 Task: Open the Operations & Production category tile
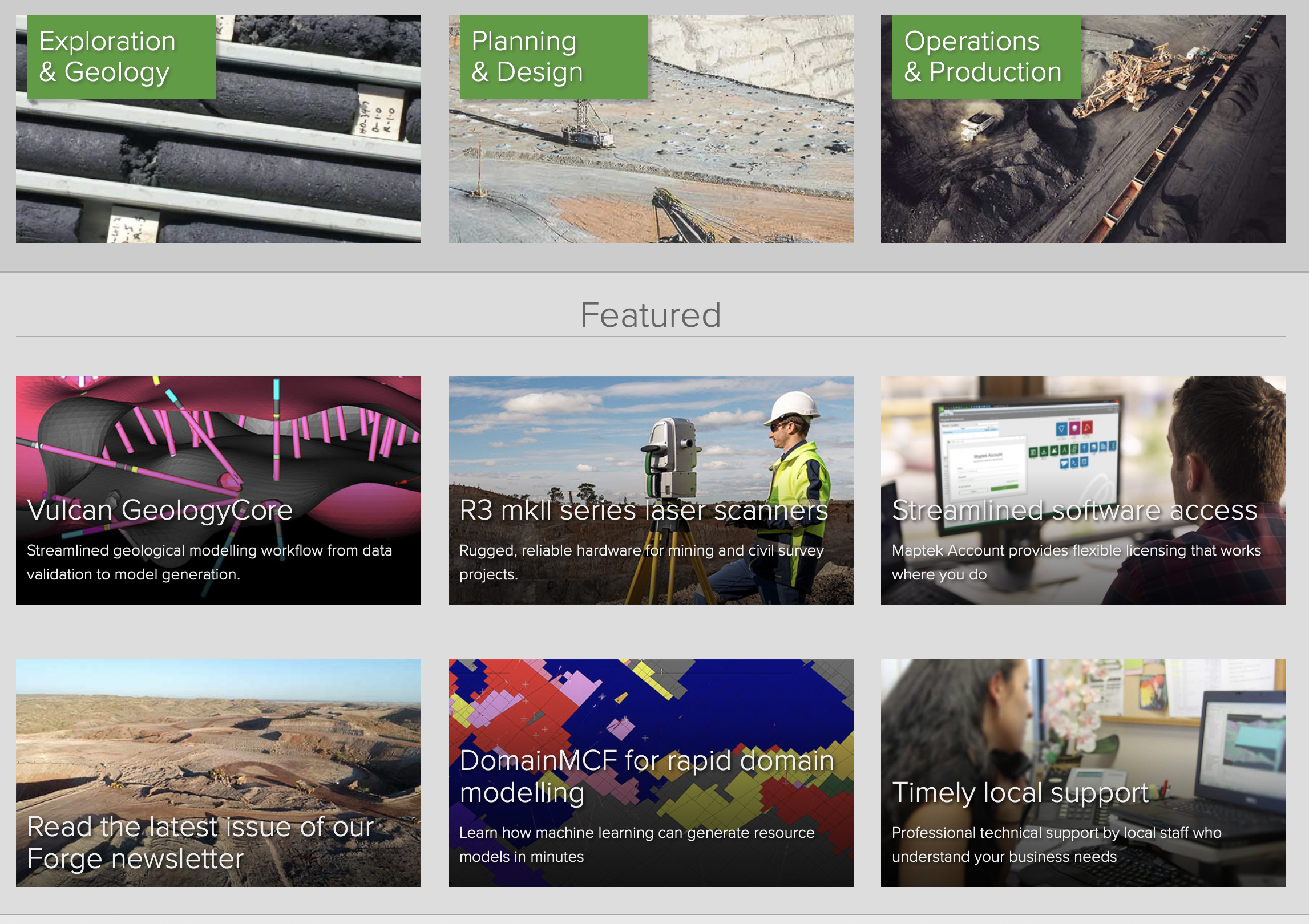(1083, 171)
